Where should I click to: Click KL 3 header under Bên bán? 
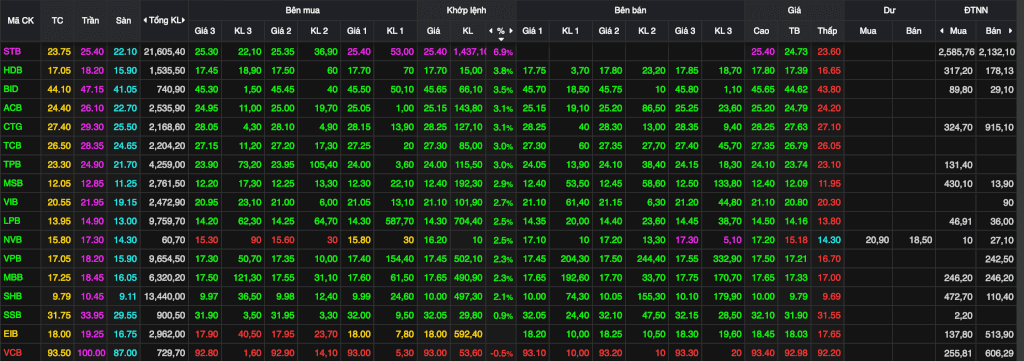pos(723,31)
